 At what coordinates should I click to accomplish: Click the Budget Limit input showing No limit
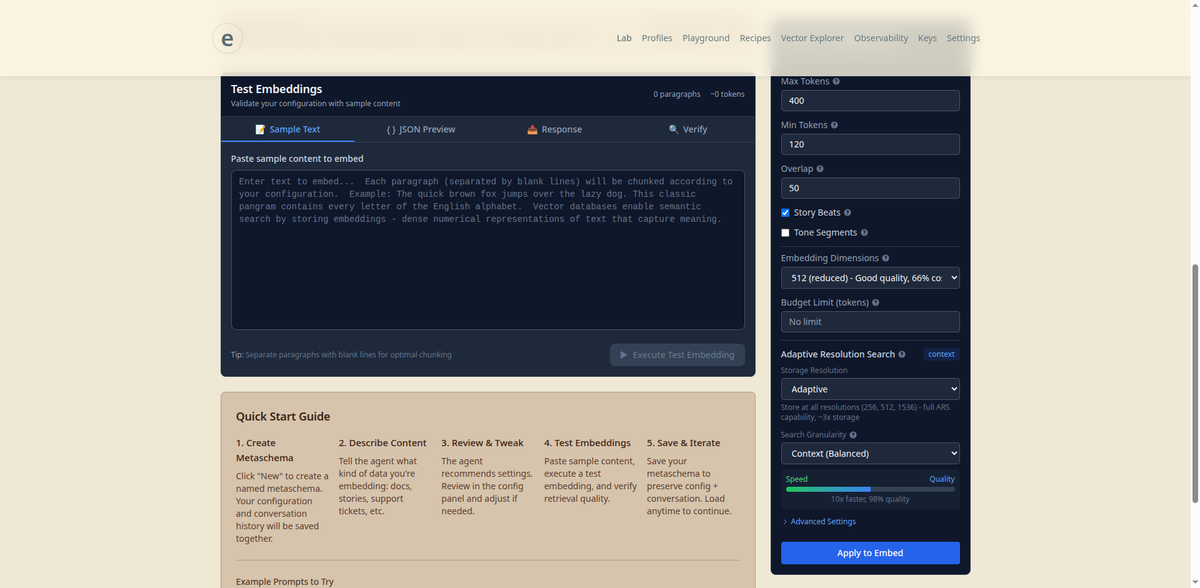869,321
